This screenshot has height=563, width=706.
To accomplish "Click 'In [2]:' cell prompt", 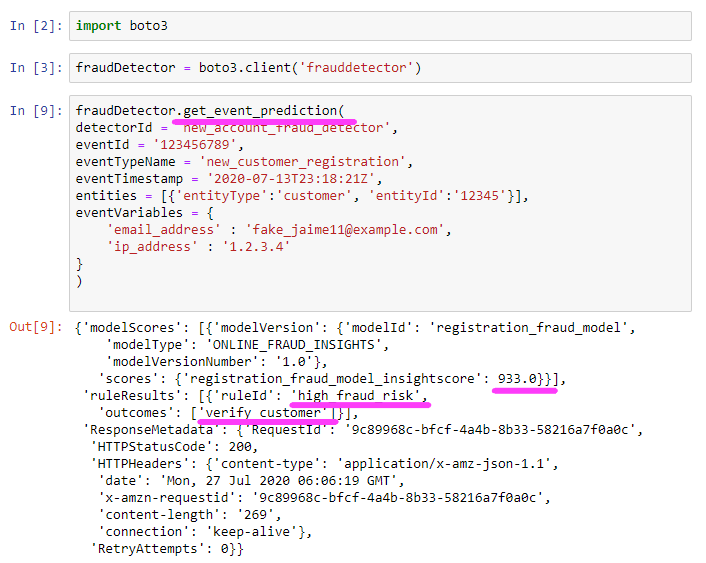I will 36,26.
